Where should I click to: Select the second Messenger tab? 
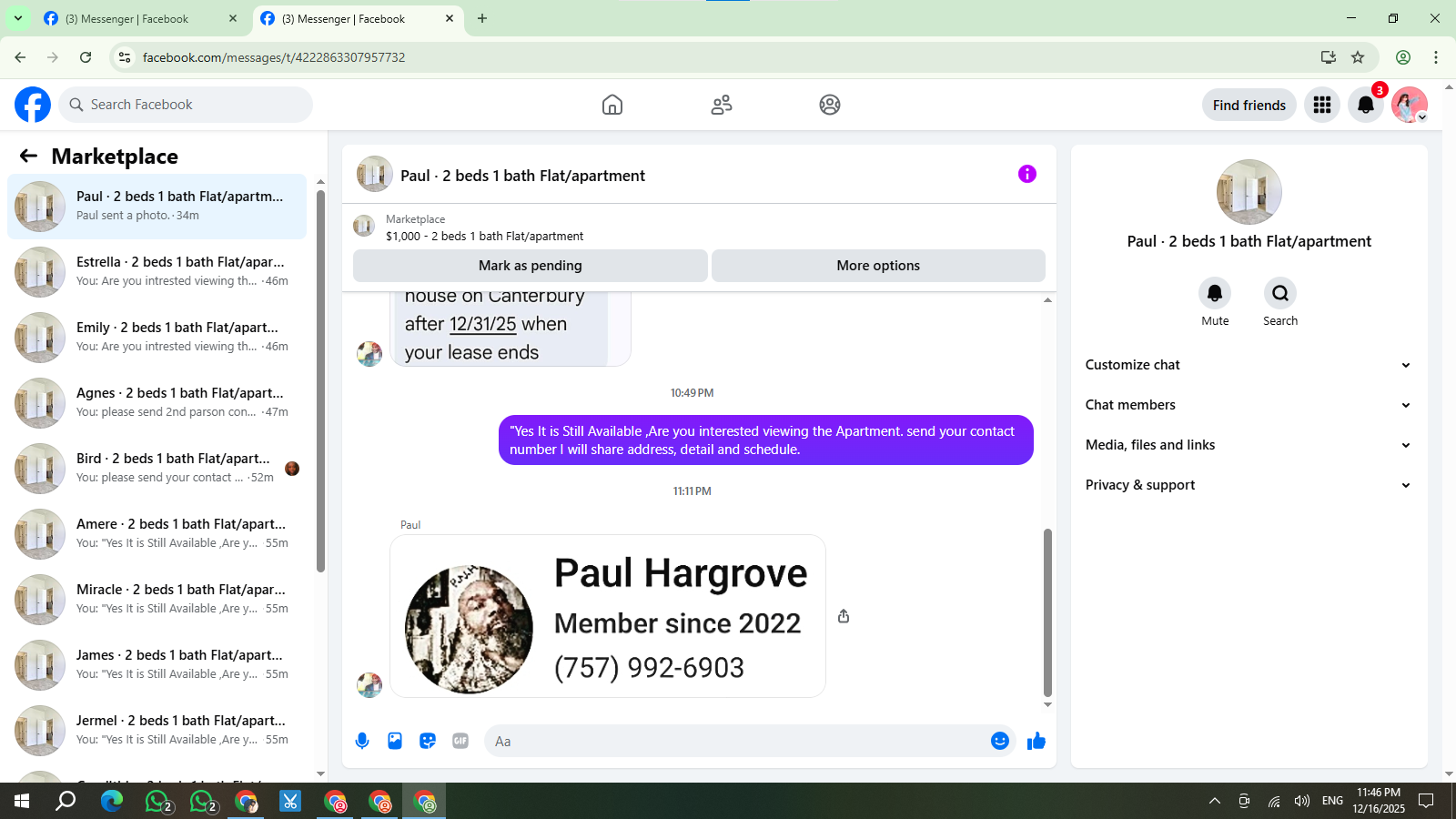pos(358,18)
